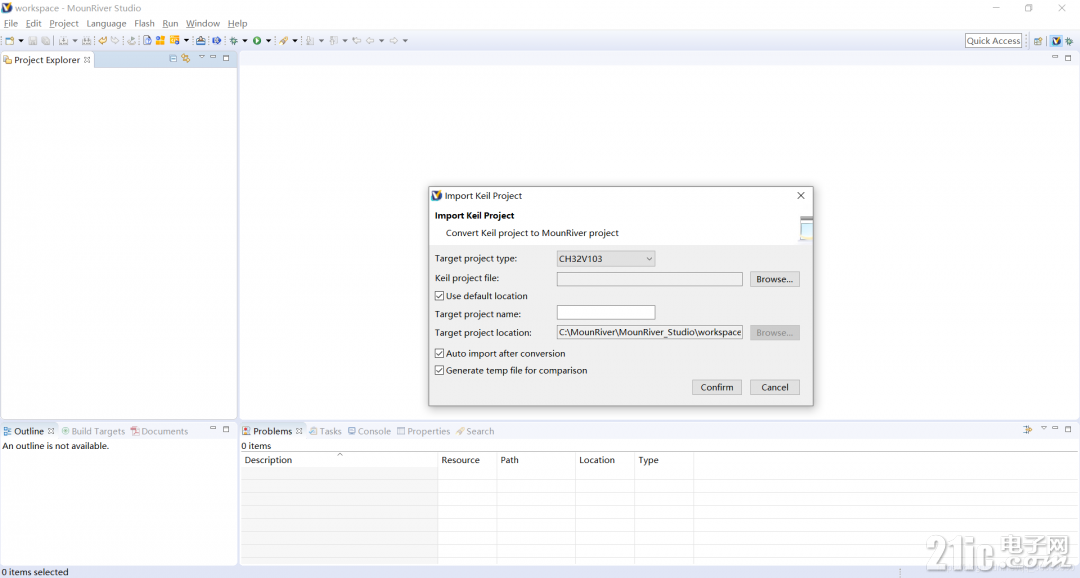Click the Save icon in the toolbar
The height and width of the screenshot is (578, 1080).
(32, 41)
